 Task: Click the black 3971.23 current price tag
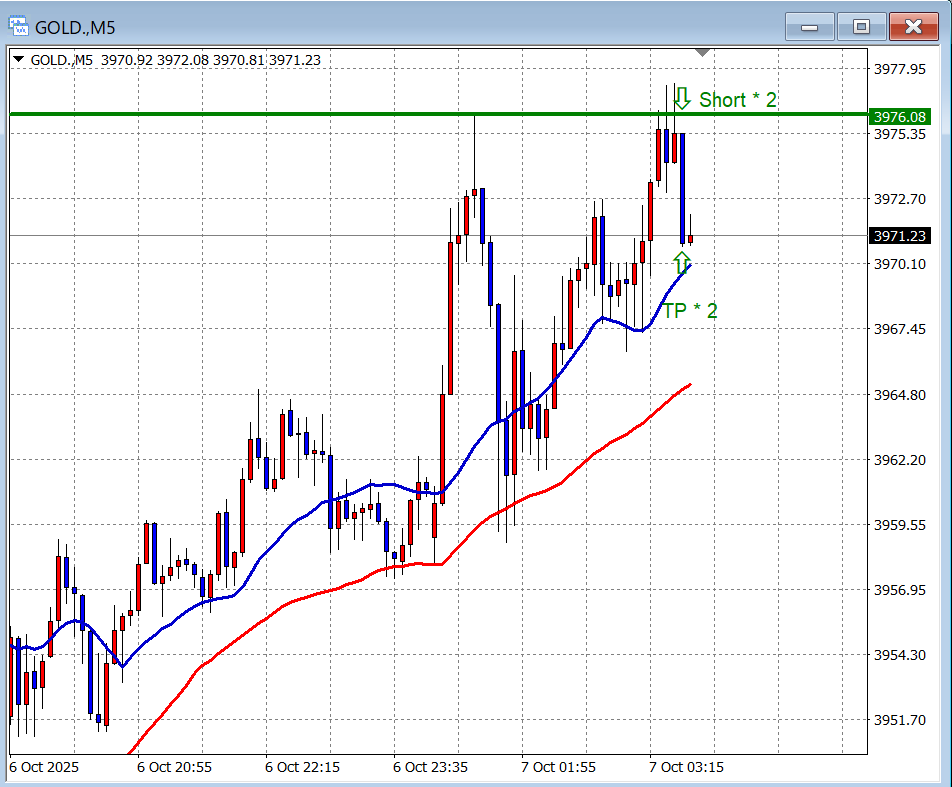point(899,236)
